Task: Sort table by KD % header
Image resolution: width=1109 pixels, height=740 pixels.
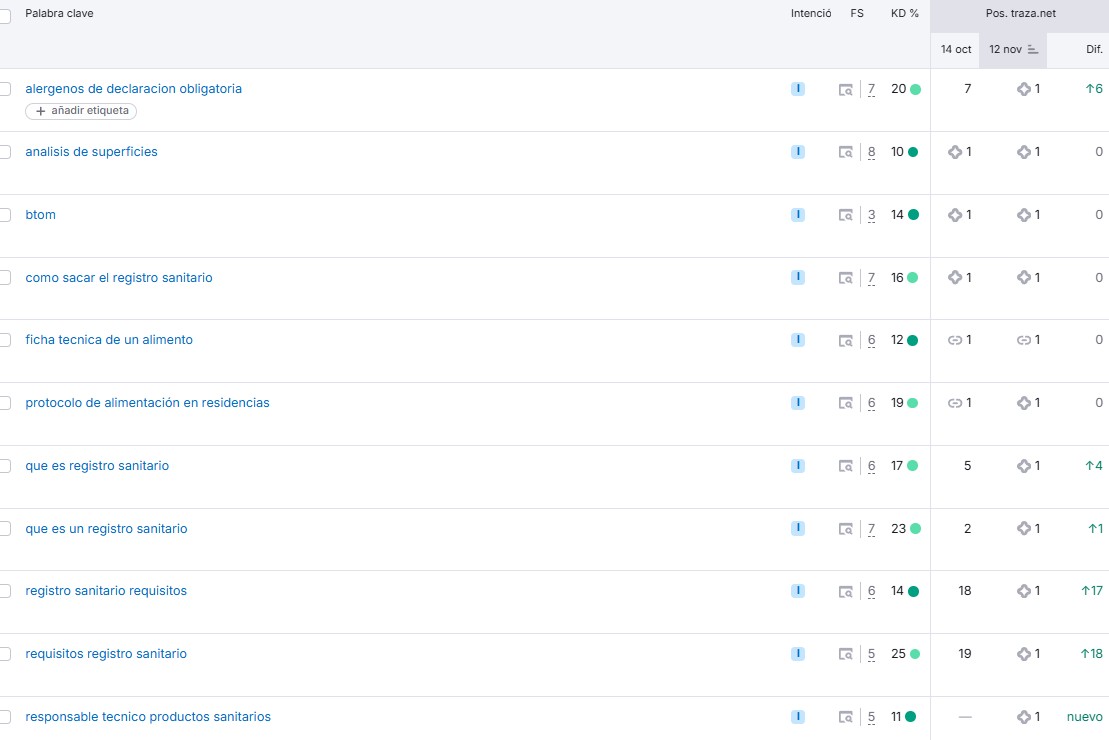Action: click(904, 14)
